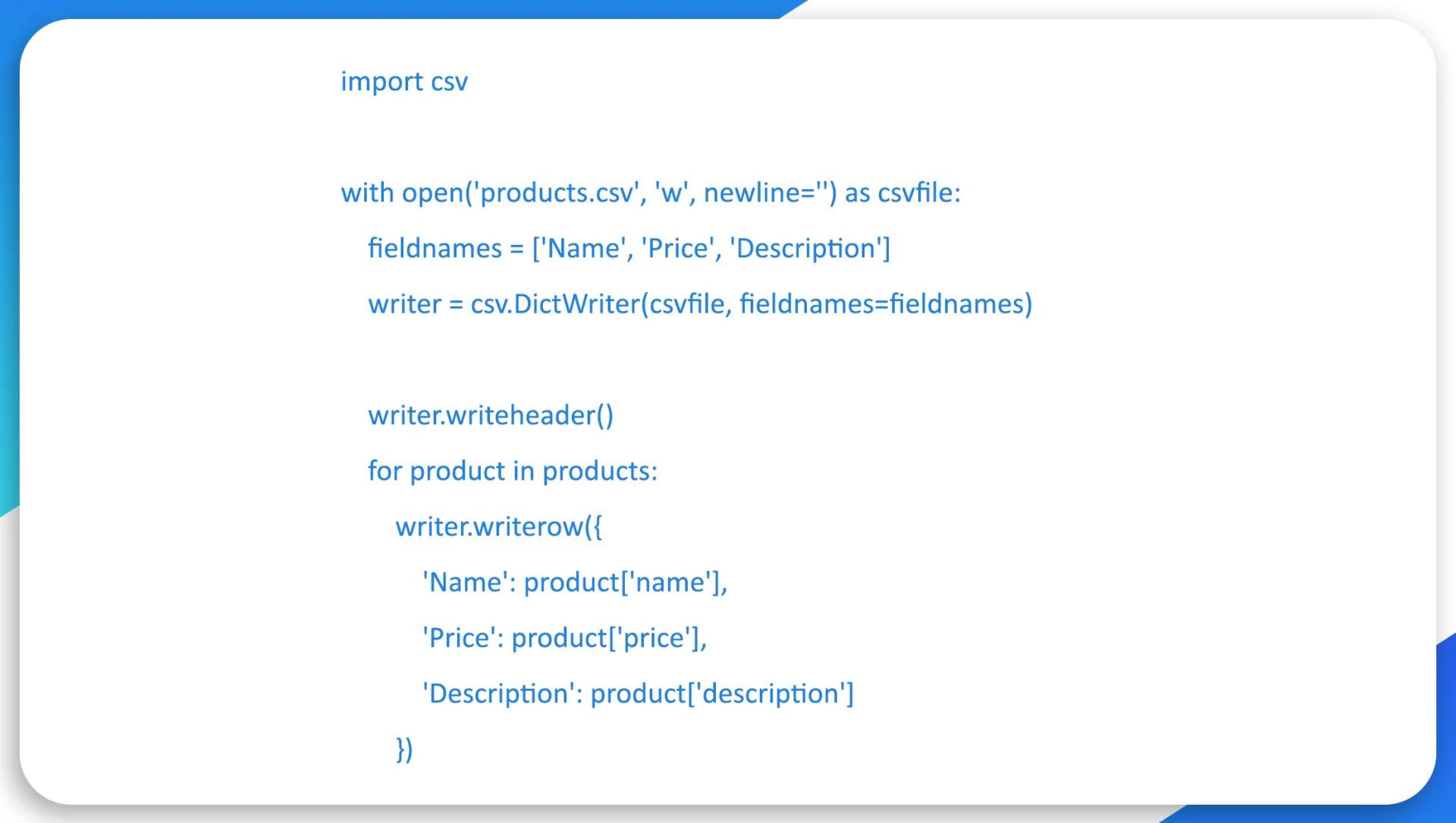Click the product['name'] expression
Viewport: 1456px width, 823px height.
click(x=622, y=583)
